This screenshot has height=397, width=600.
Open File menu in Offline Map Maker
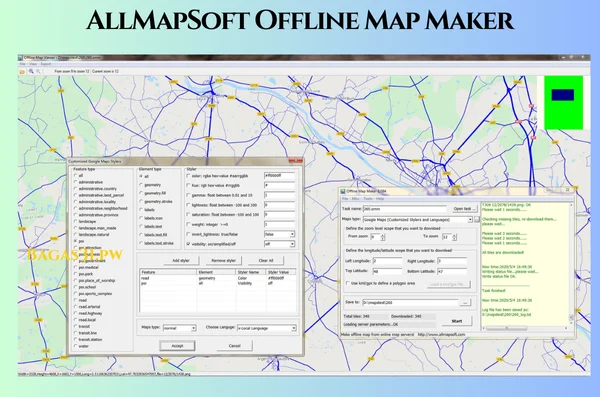click(x=345, y=199)
